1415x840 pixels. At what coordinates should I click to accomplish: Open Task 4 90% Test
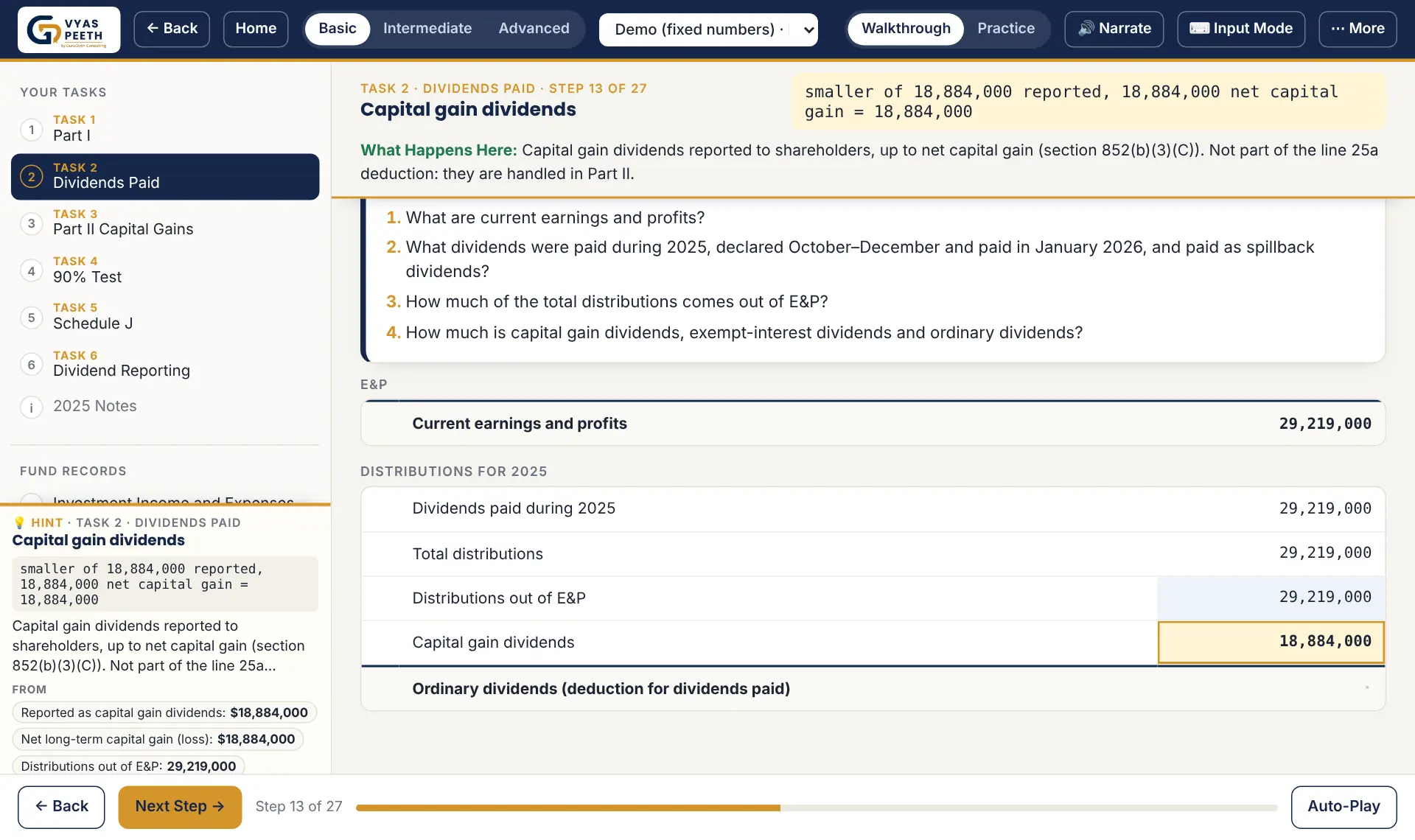point(165,270)
